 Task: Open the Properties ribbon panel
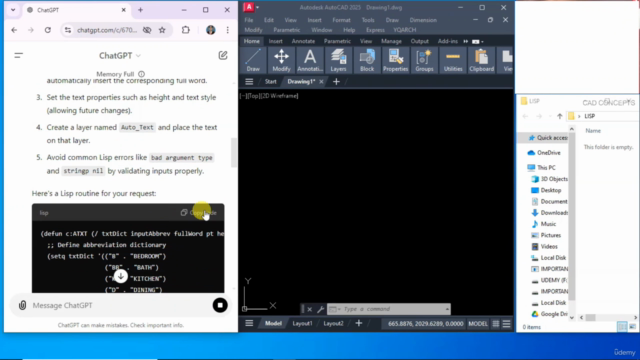click(396, 60)
